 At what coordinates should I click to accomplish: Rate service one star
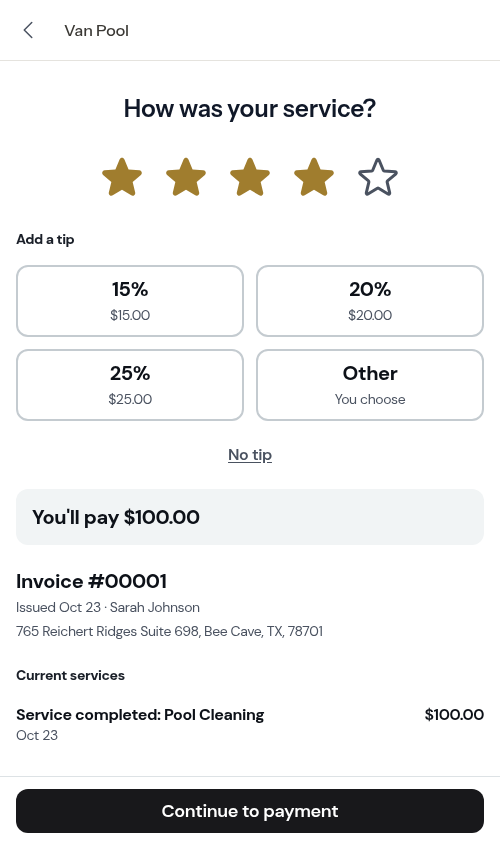[122, 177]
